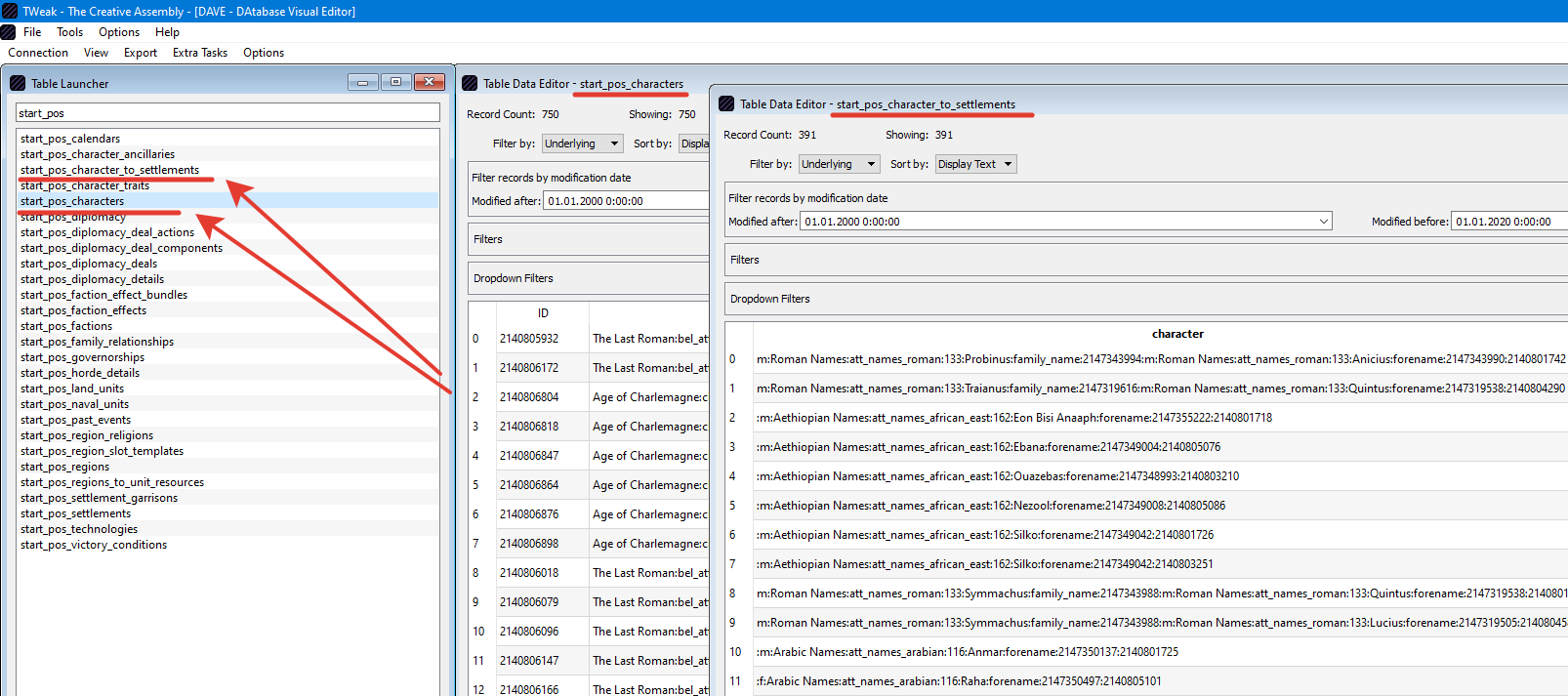
Task: Select start_pos_settlements in the table list
Action: click(x=75, y=513)
